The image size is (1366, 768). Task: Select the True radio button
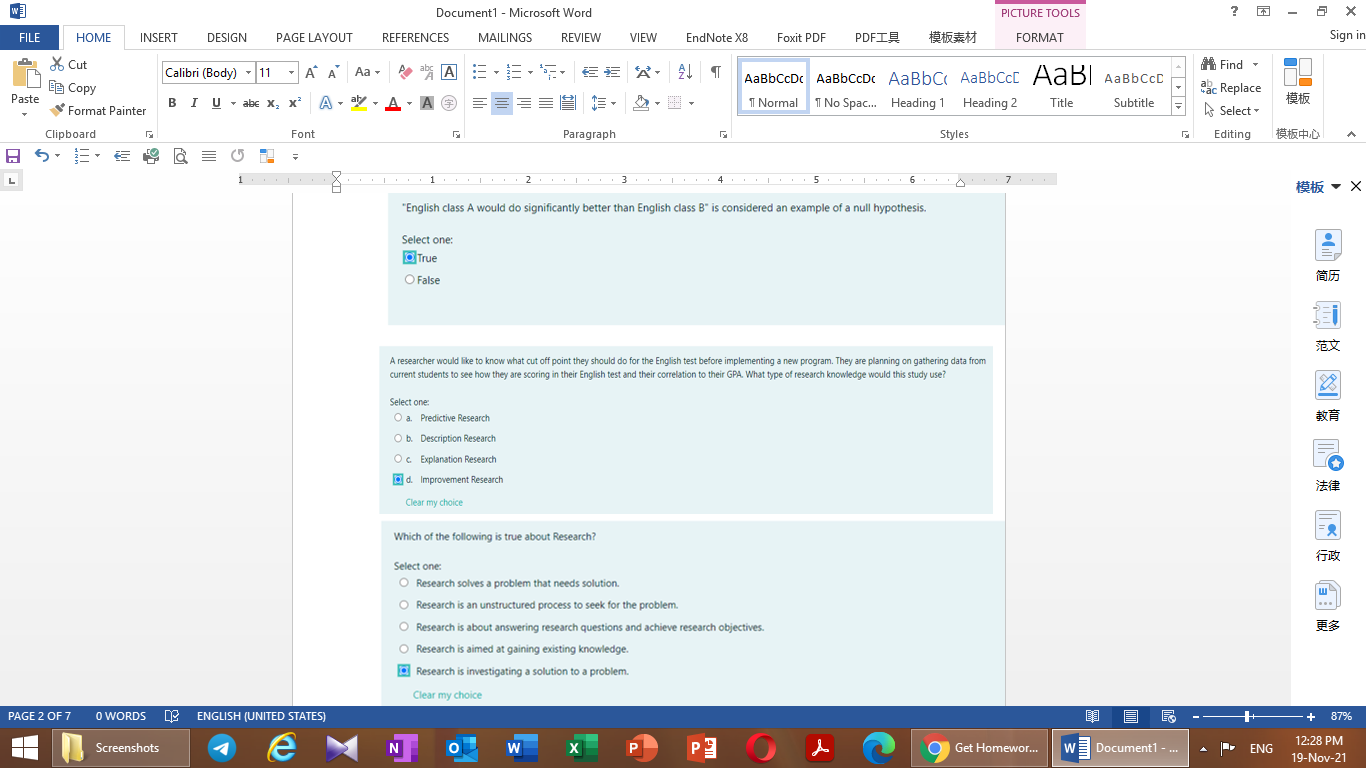click(409, 257)
